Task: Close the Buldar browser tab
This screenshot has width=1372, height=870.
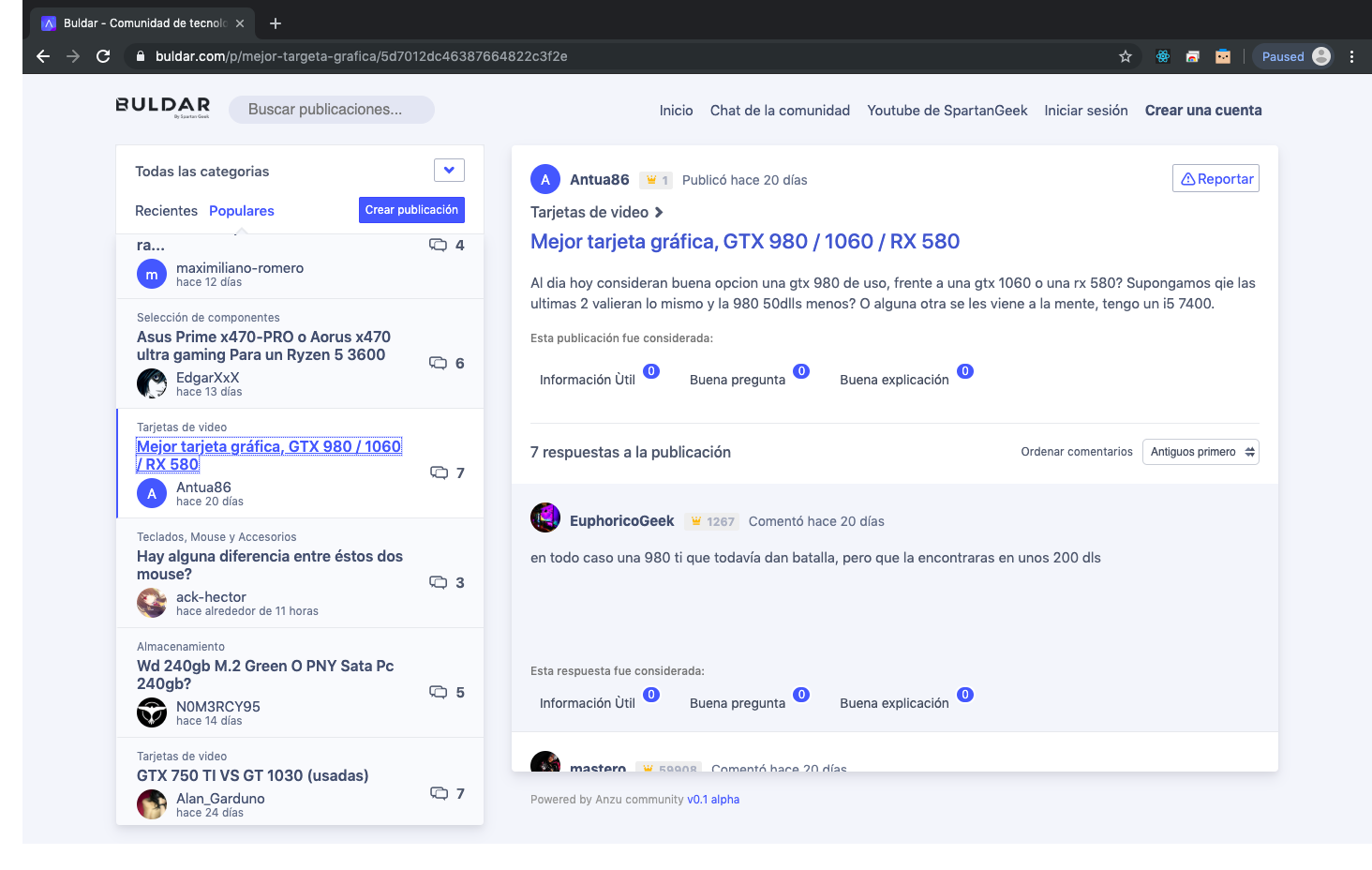Action: tap(240, 23)
